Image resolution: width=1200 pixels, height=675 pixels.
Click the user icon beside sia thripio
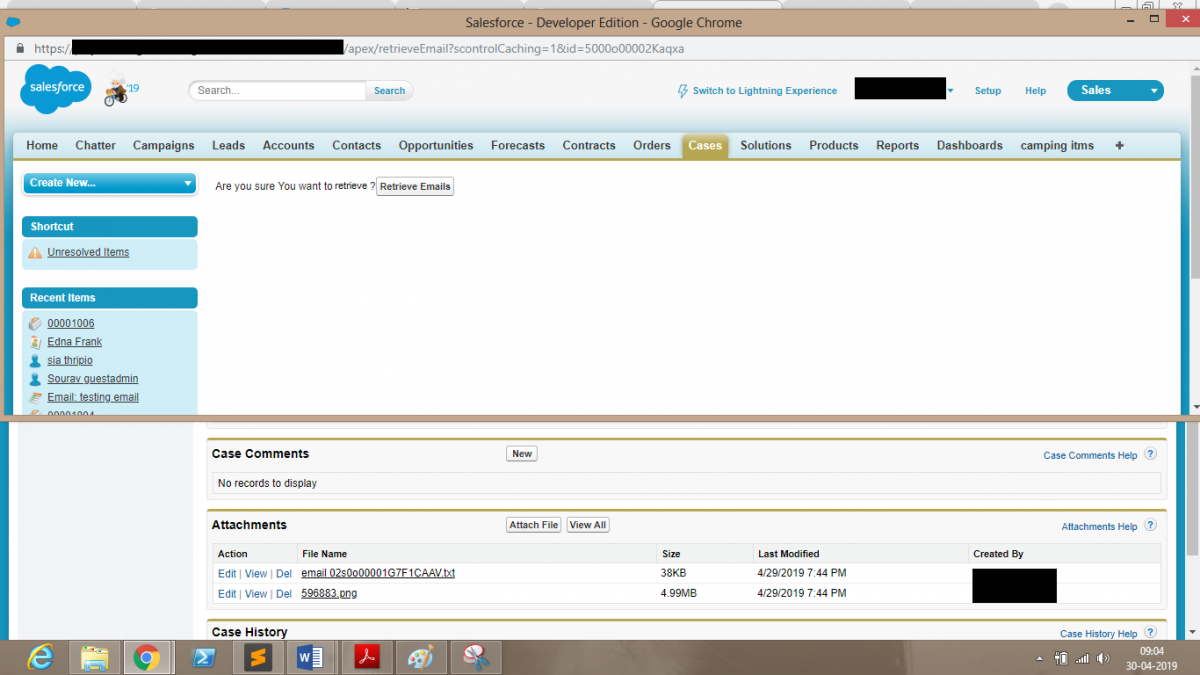point(36,360)
